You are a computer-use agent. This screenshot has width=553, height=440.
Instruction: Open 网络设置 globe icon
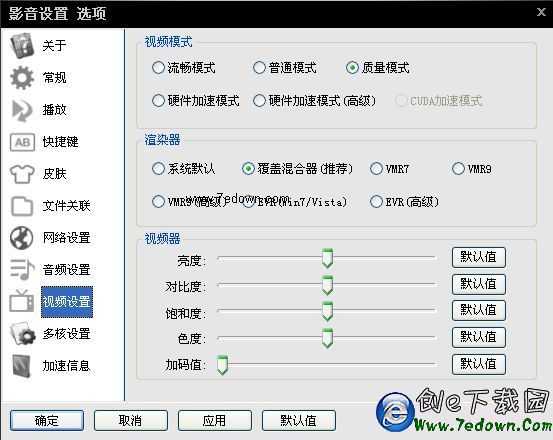coord(22,238)
